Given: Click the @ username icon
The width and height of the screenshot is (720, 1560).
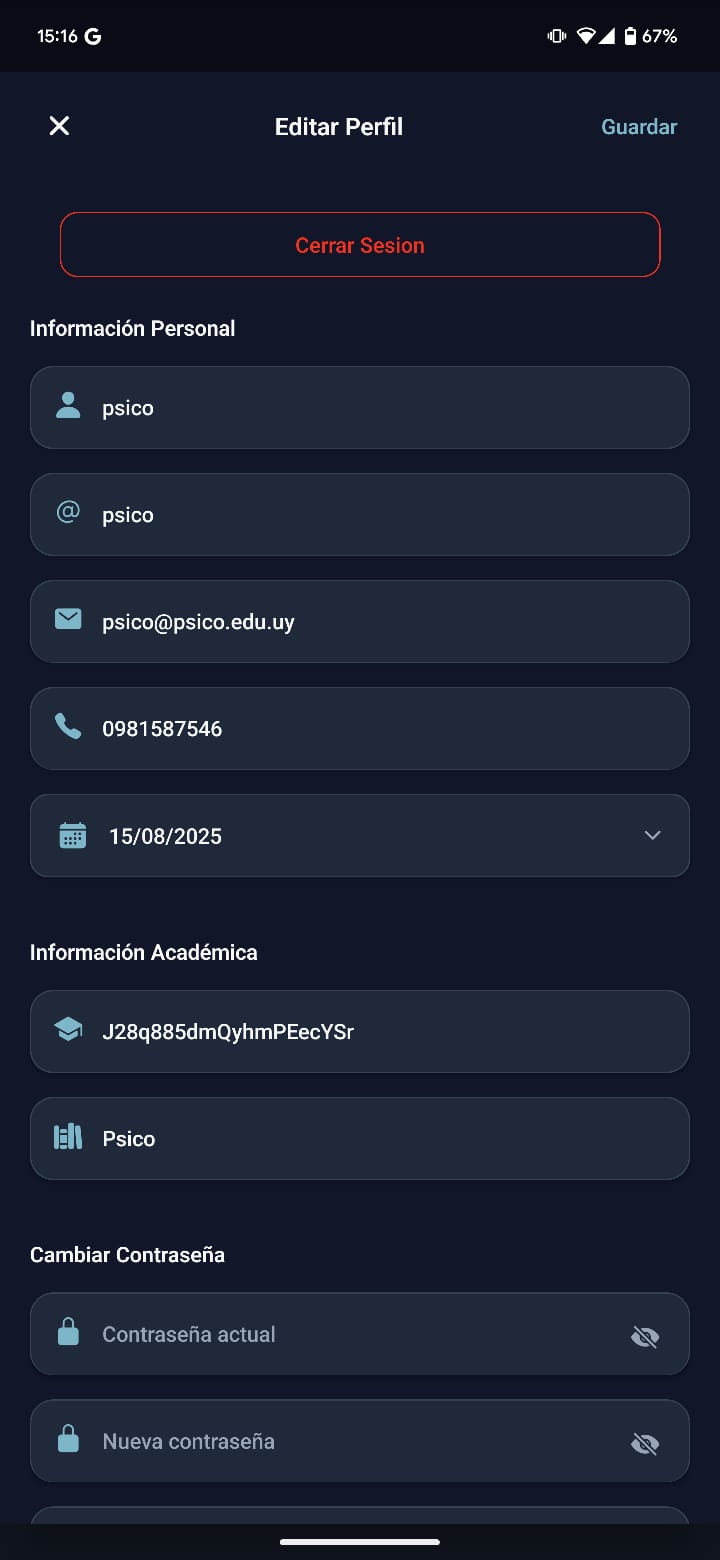Looking at the screenshot, I should 68,514.
